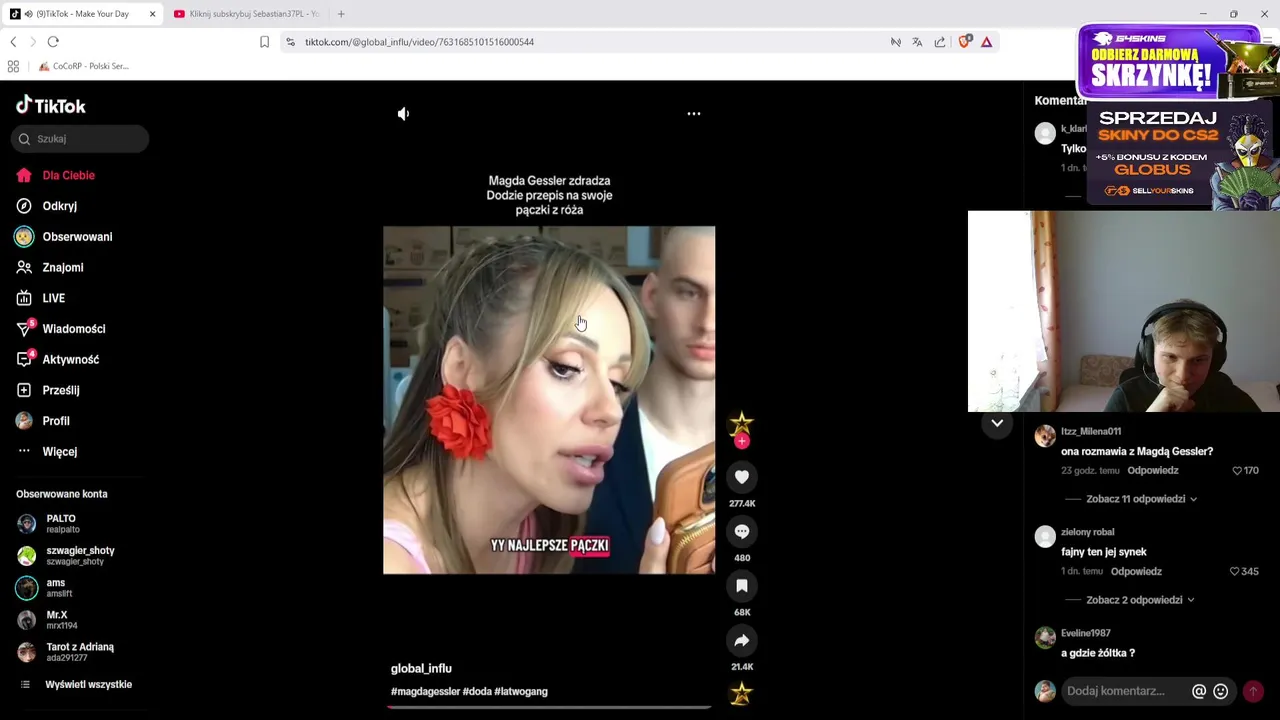
Task: Open the spinning sound disc below share count
Action: pyautogui.click(x=741, y=693)
